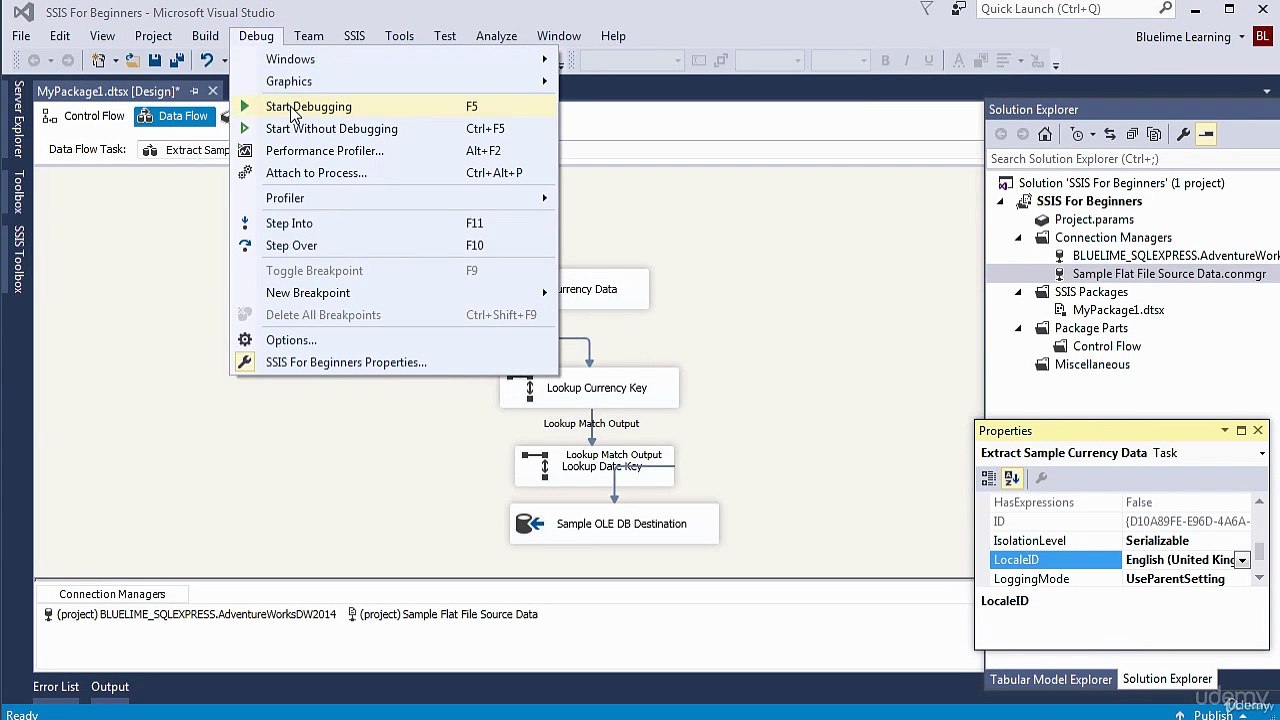Open the Properties window position dropdown

[1224, 431]
